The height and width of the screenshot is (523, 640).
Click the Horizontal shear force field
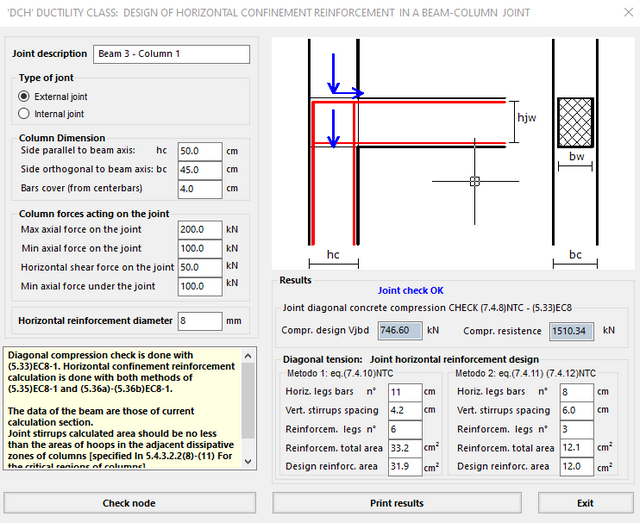point(200,267)
